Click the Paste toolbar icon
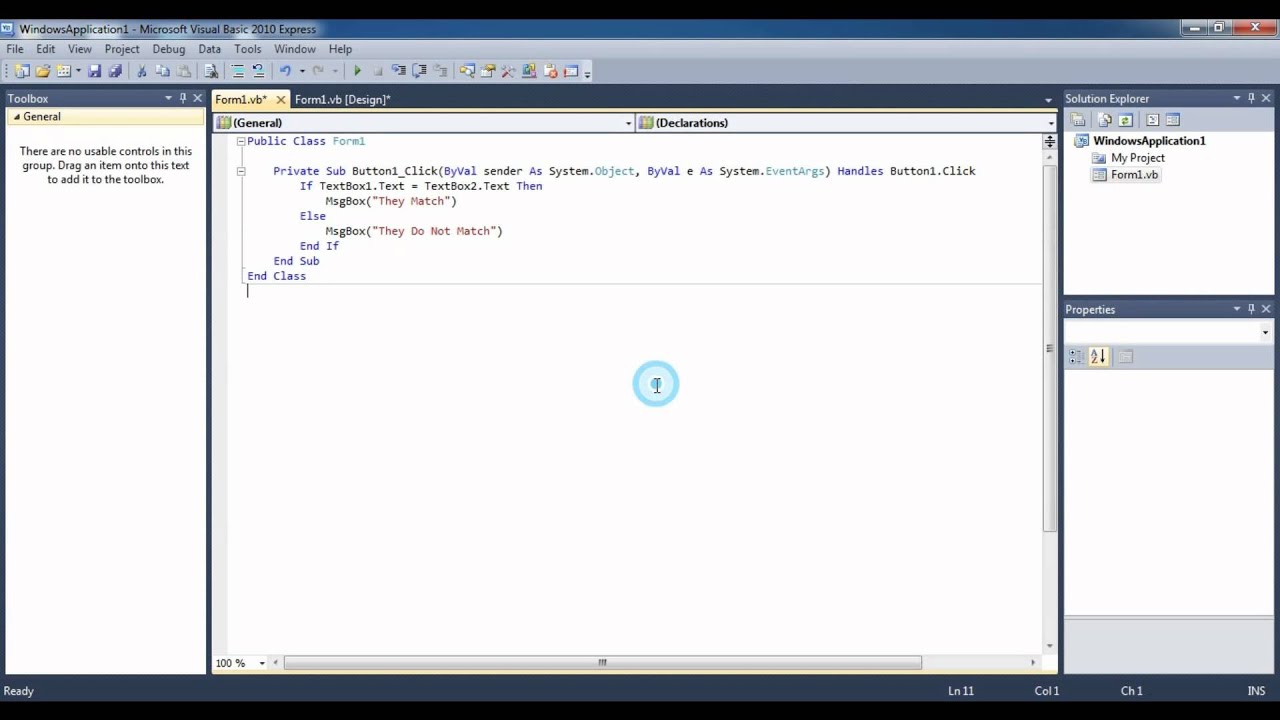The image size is (1280, 720). click(184, 71)
